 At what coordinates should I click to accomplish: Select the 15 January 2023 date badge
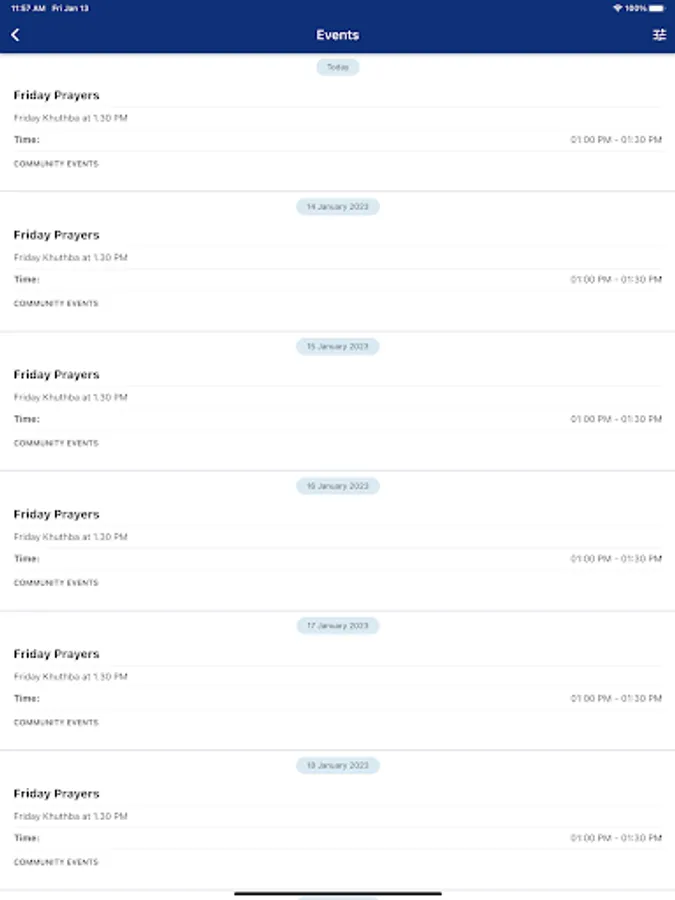[338, 347]
